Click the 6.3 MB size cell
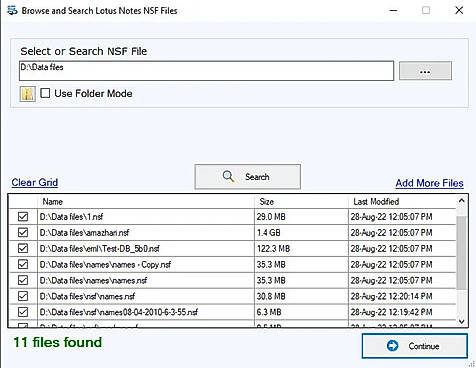Screen dimensions: 476x368 click(x=301, y=312)
